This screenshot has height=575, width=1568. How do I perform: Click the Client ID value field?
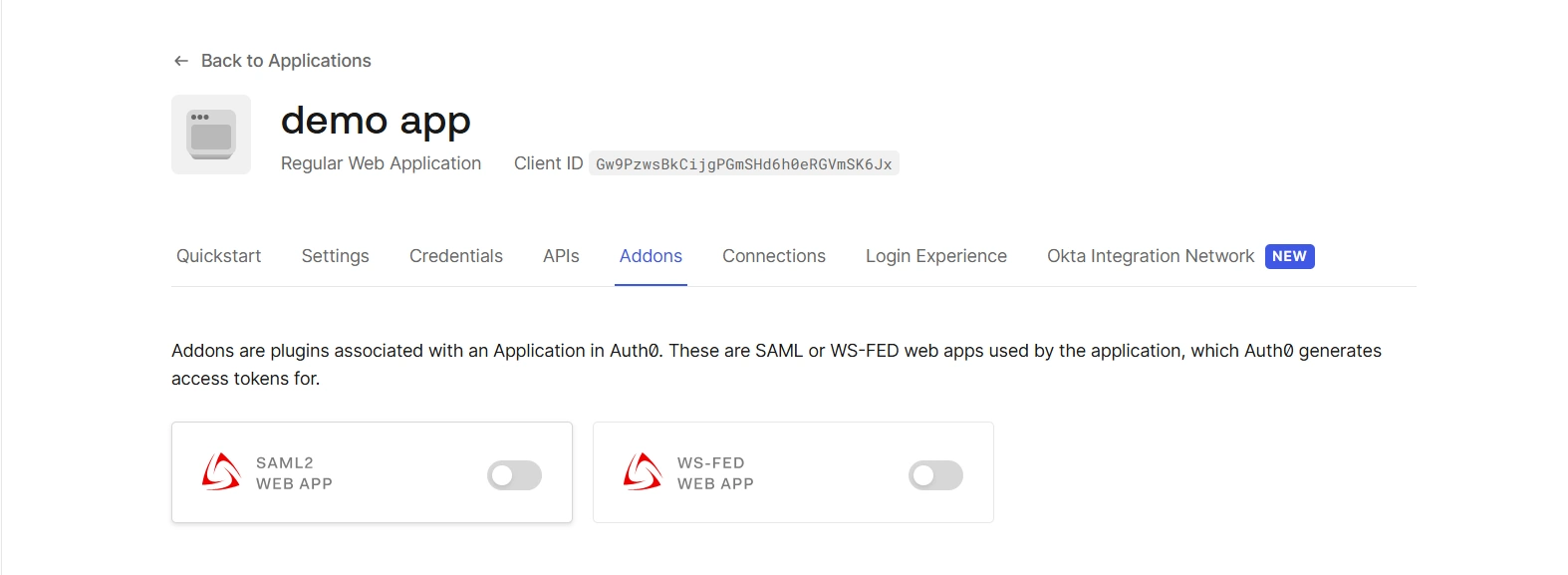coord(744,163)
